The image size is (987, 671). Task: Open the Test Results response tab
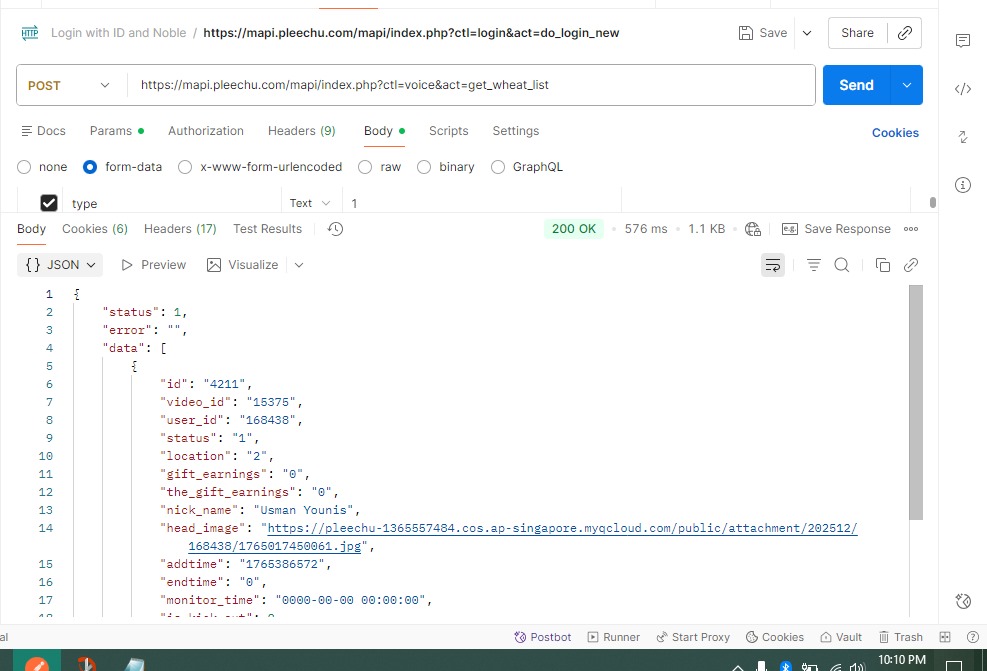pyautogui.click(x=267, y=229)
